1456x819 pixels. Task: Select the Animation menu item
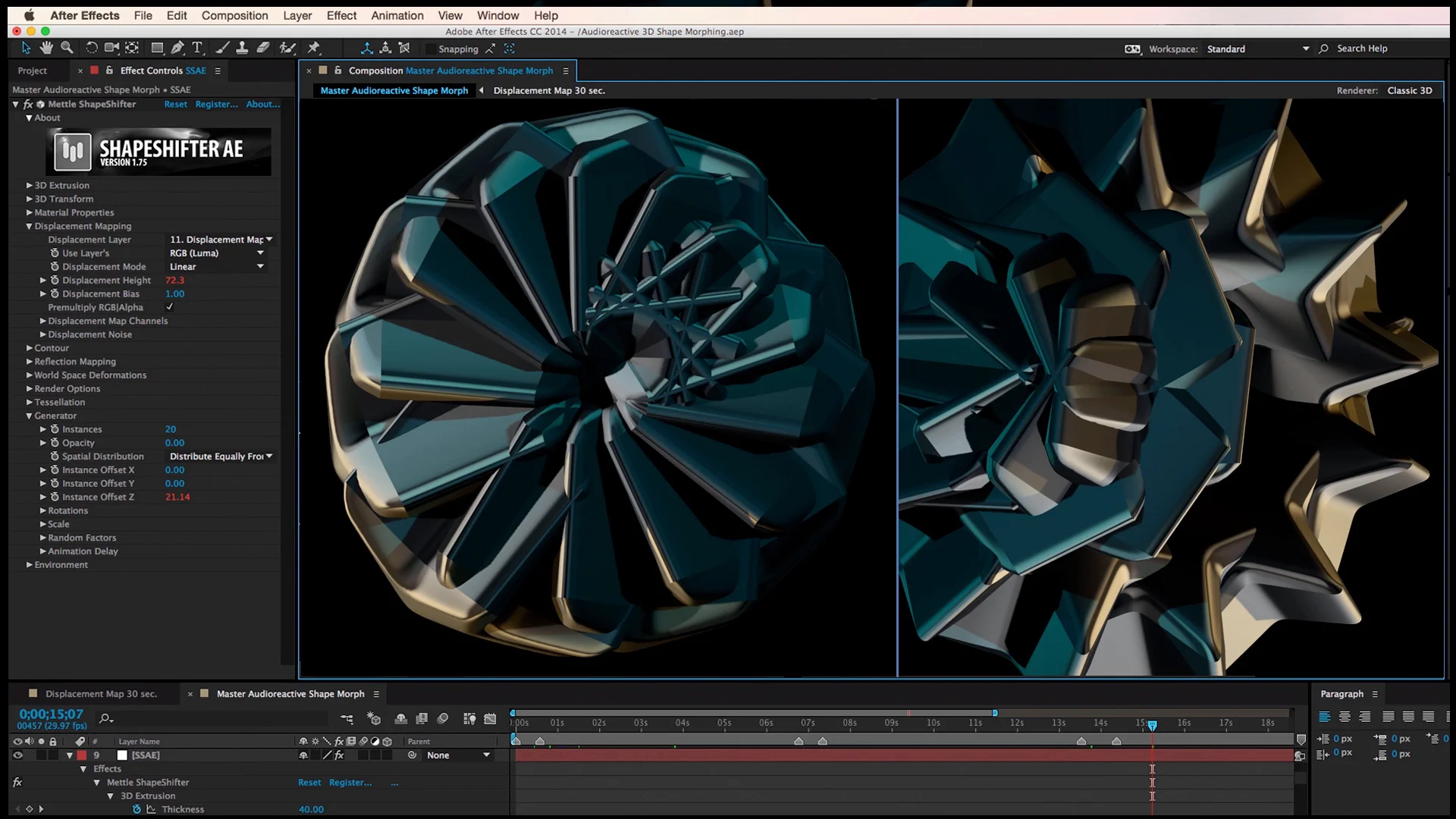(x=398, y=15)
